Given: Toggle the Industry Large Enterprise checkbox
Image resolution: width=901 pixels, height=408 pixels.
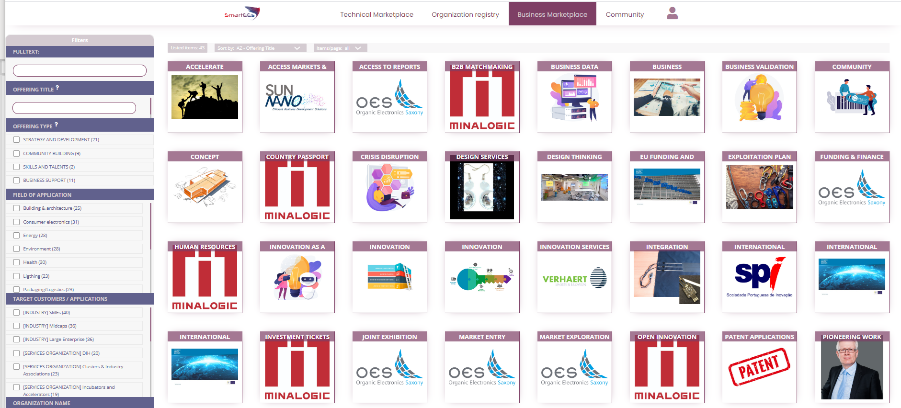Looking at the screenshot, I should pos(16,339).
